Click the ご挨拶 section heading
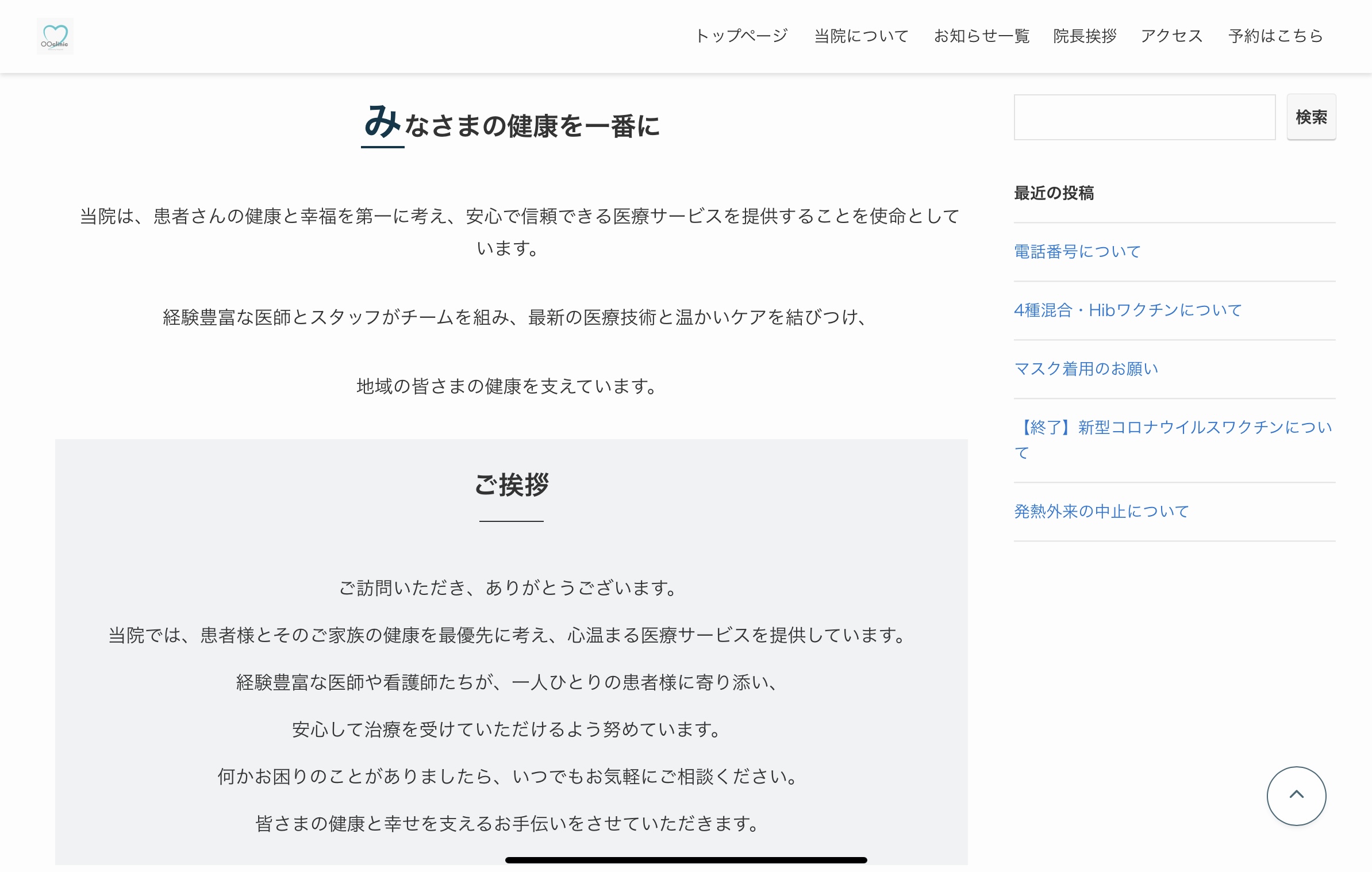This screenshot has height=872, width=1372. pos(512,485)
